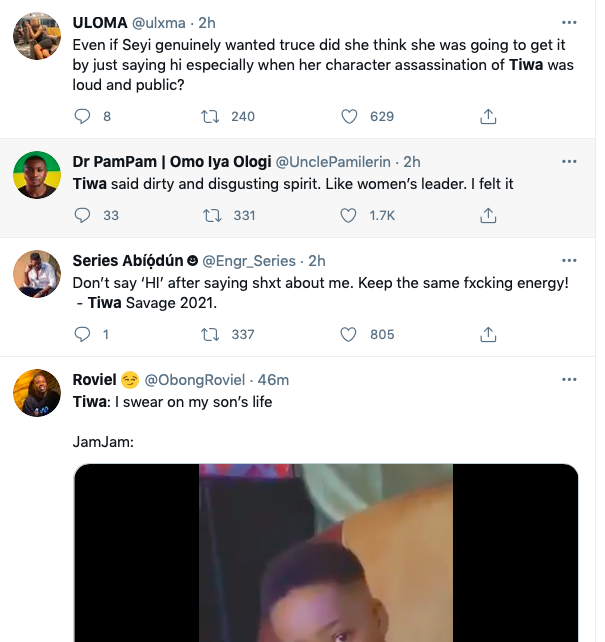Image resolution: width=605 pixels, height=642 pixels.
Task: Retweet ULOMA's tweet with 240 retweets
Action: (212, 117)
